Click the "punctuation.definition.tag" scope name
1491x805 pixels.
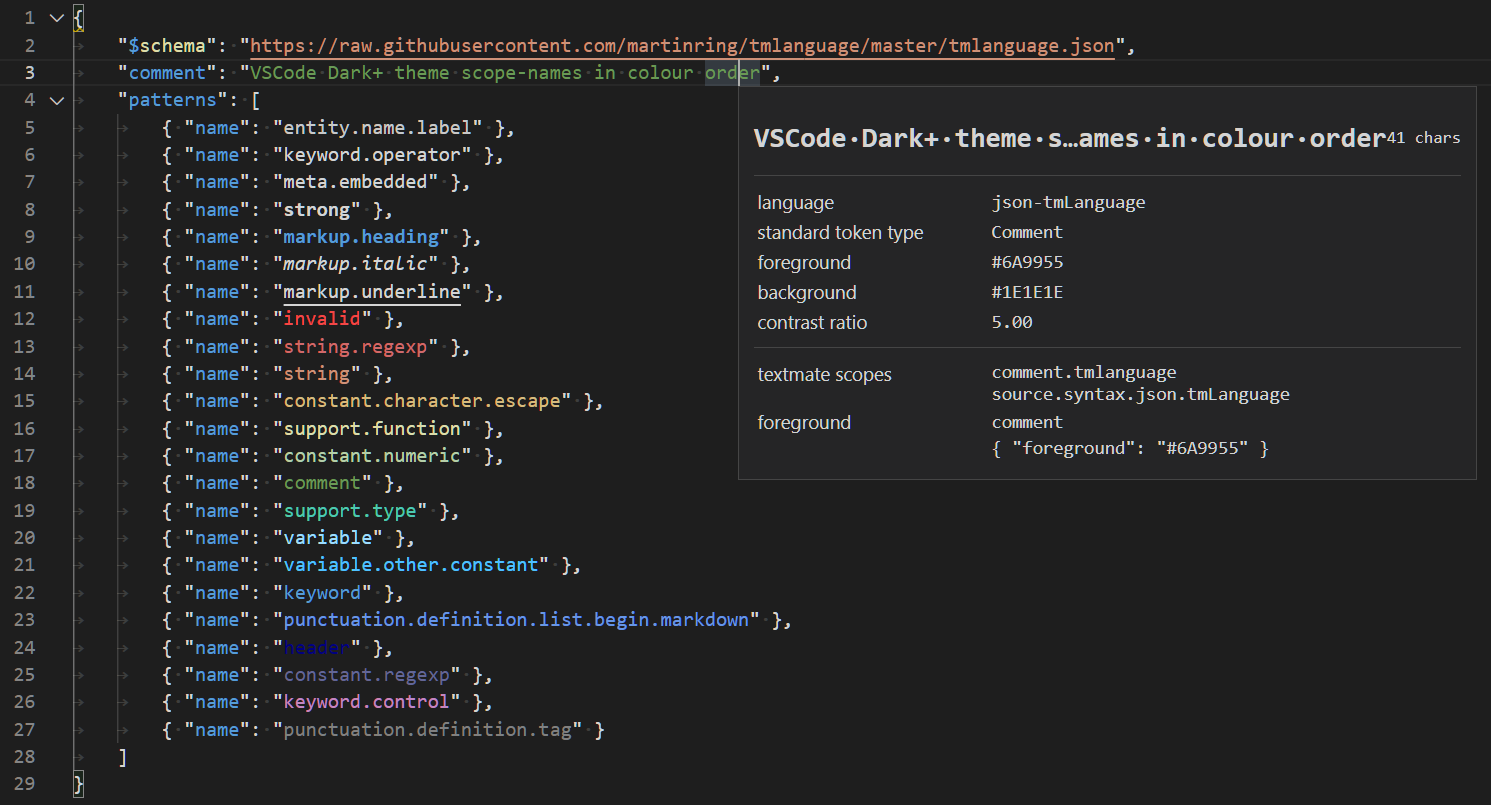[427, 730]
